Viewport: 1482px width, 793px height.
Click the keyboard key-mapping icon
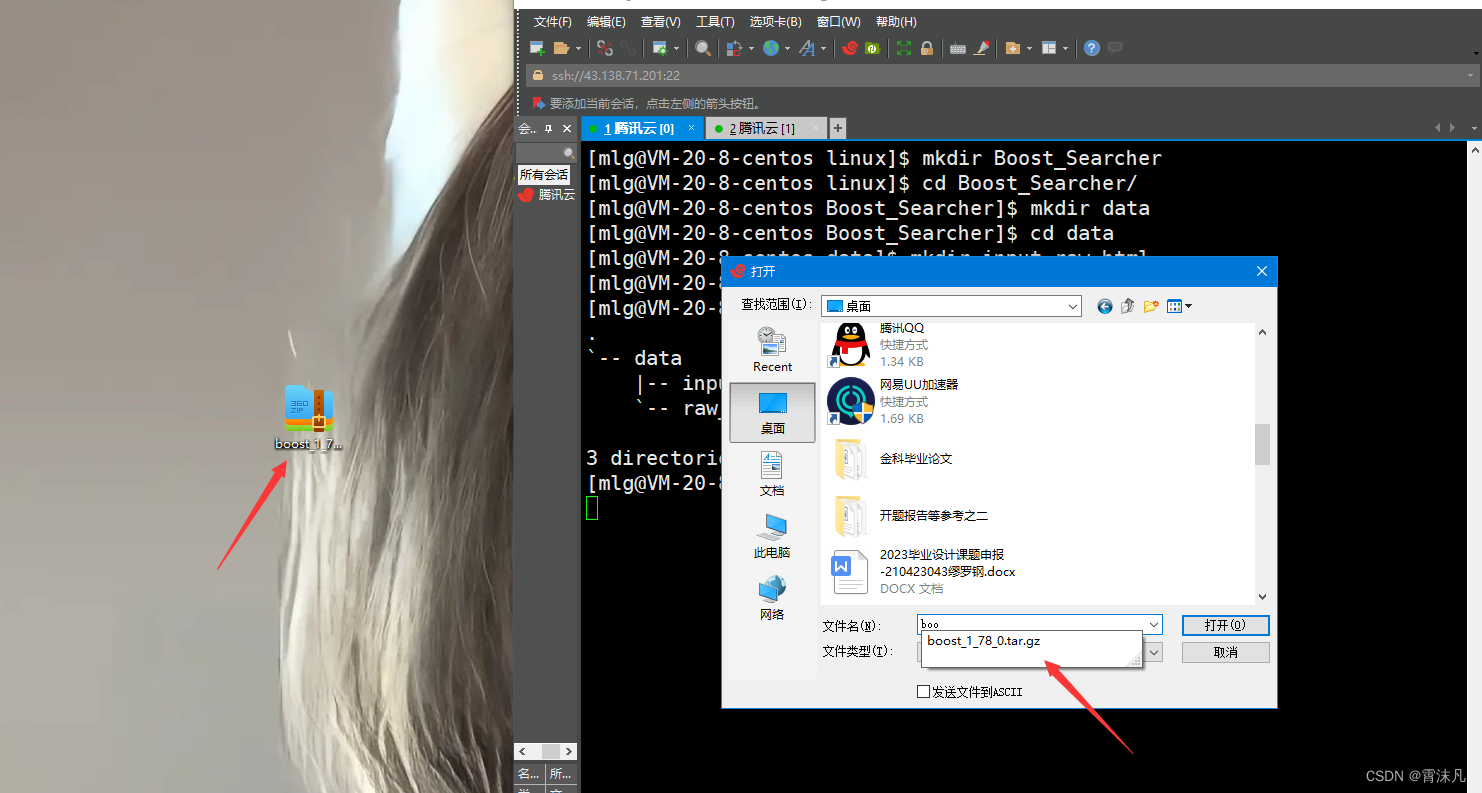[958, 48]
